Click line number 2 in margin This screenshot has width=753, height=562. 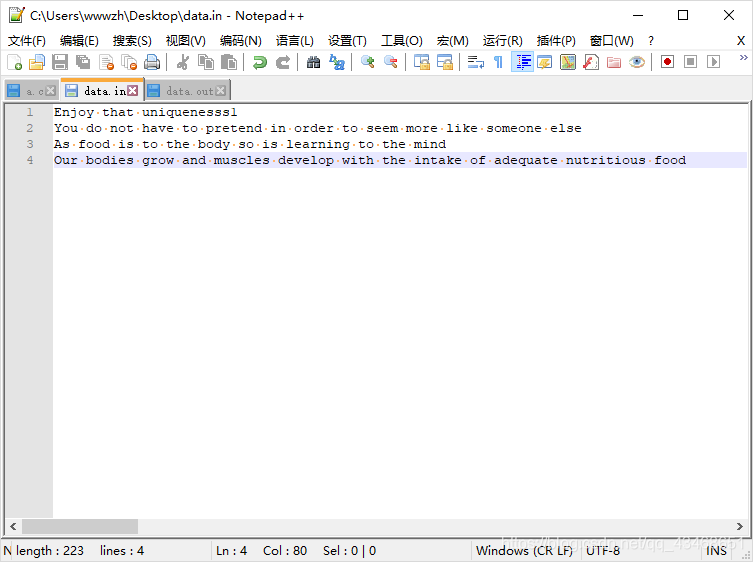click(30, 128)
